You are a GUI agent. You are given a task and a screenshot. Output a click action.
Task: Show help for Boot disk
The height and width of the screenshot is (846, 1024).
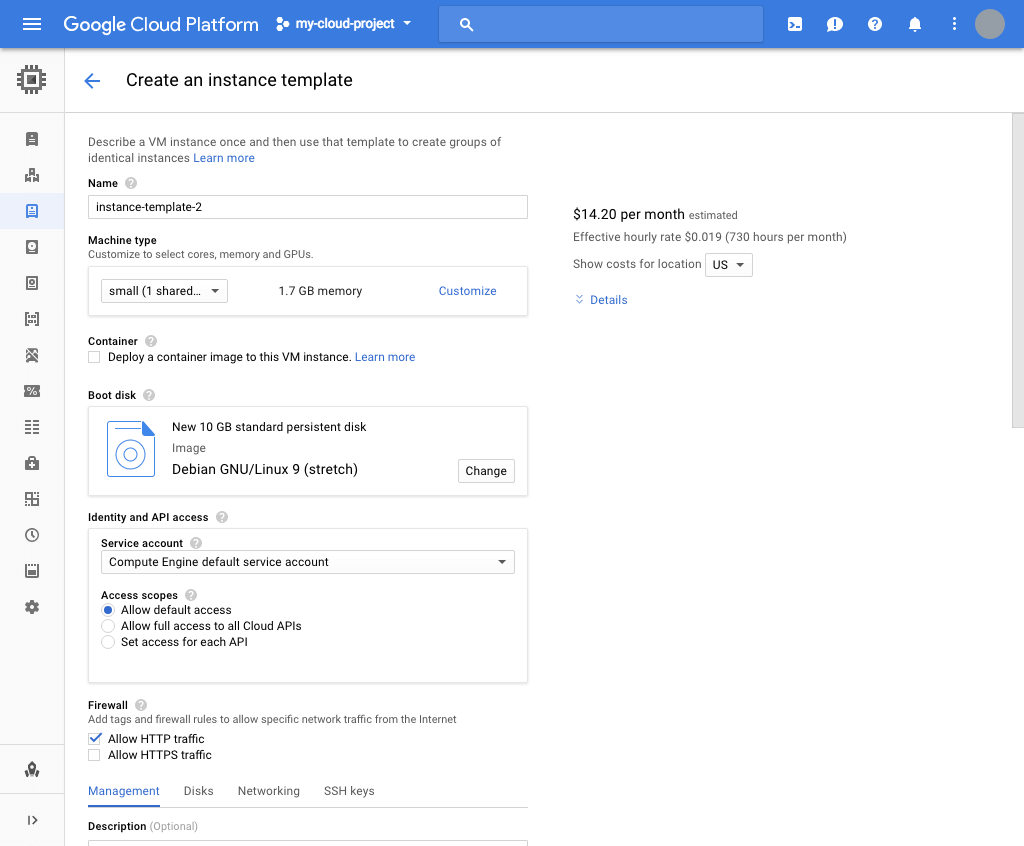(x=149, y=395)
